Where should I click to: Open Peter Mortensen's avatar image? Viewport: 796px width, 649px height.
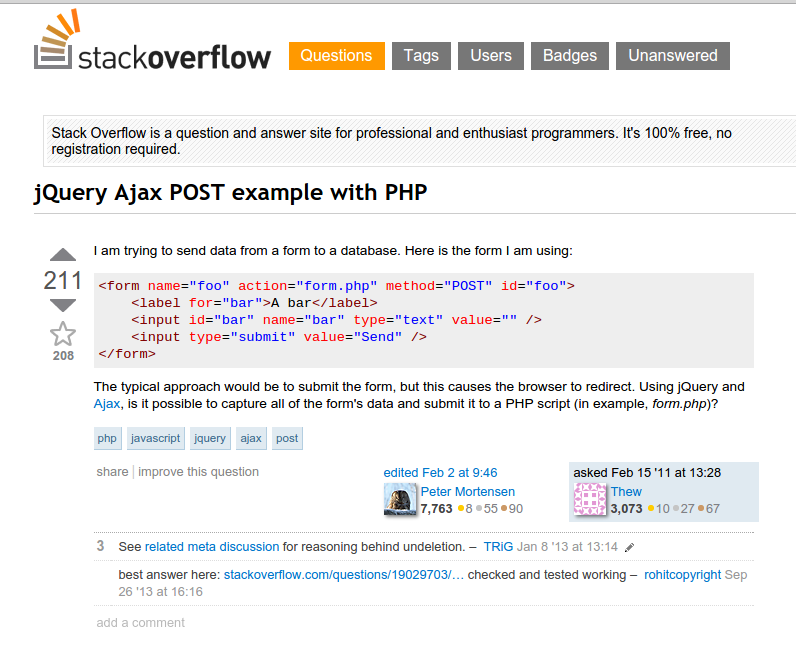click(x=400, y=499)
